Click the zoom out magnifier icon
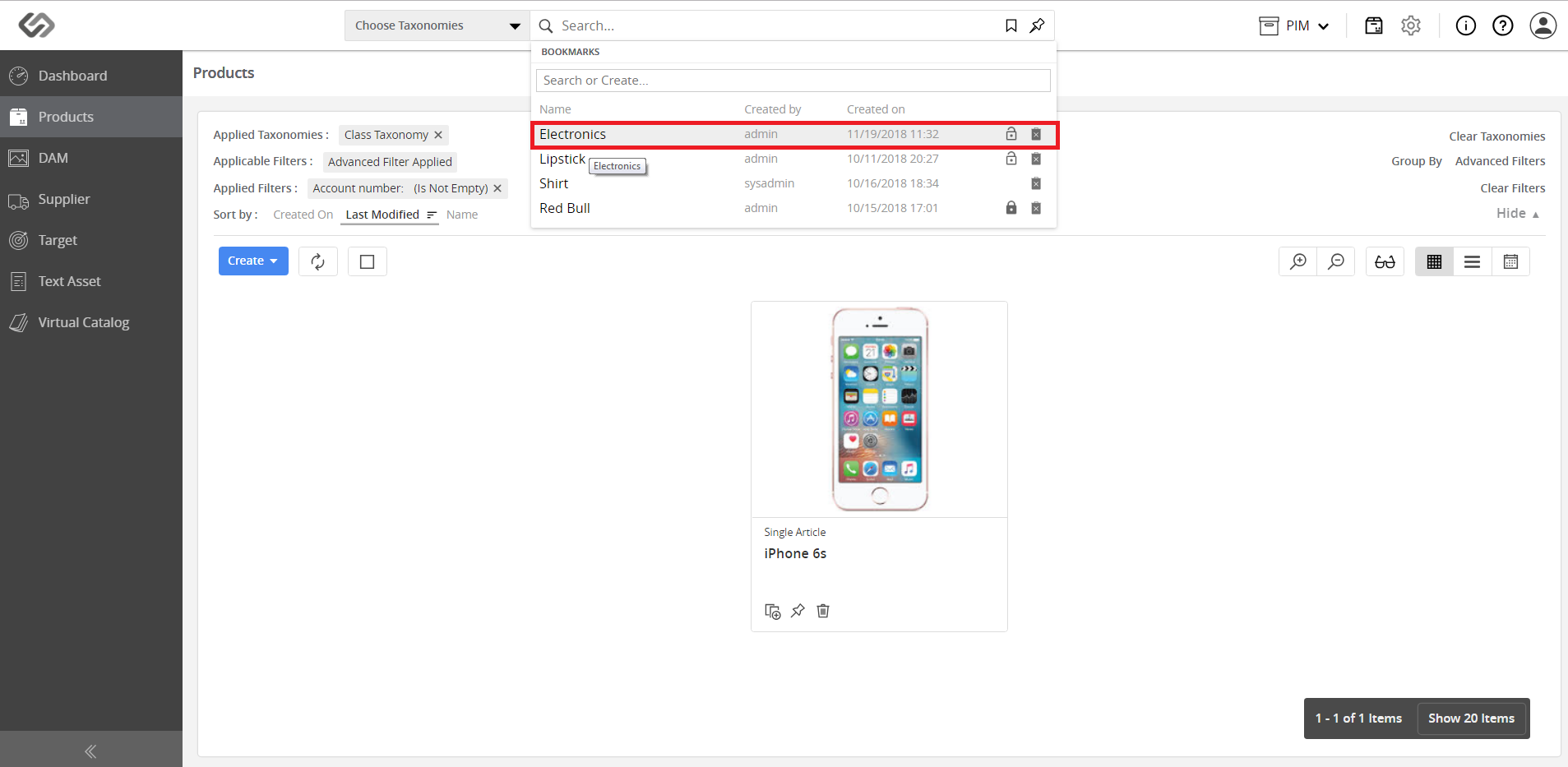The width and height of the screenshot is (1568, 767). tap(1336, 261)
